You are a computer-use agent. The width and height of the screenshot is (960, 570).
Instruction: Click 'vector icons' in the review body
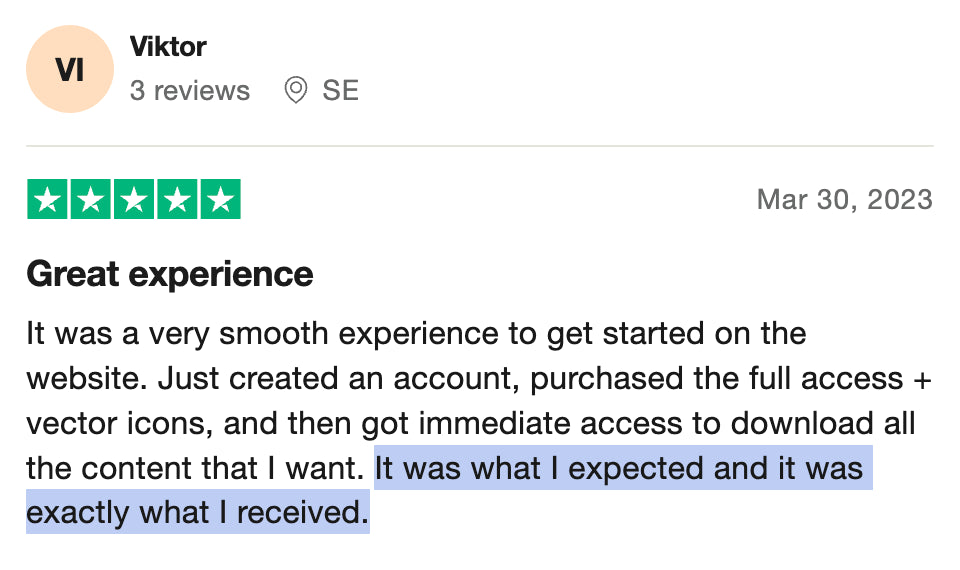click(116, 424)
